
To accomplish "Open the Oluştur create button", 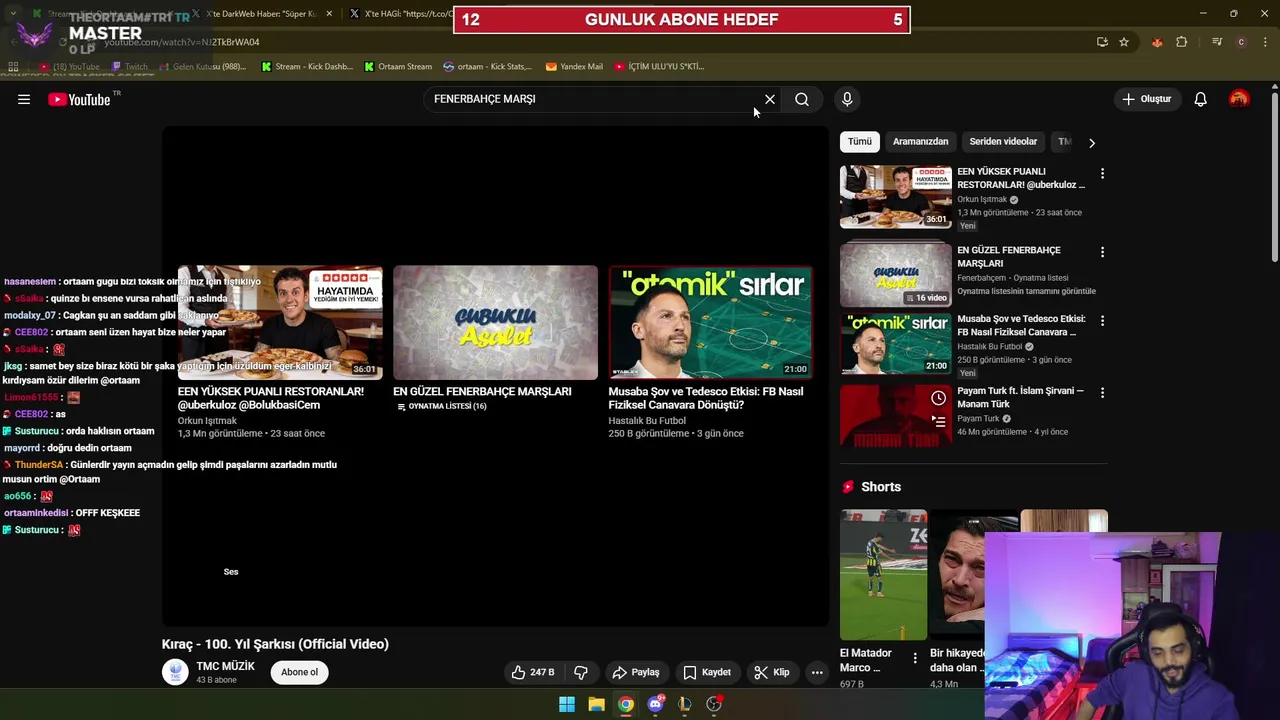I will tap(1146, 99).
